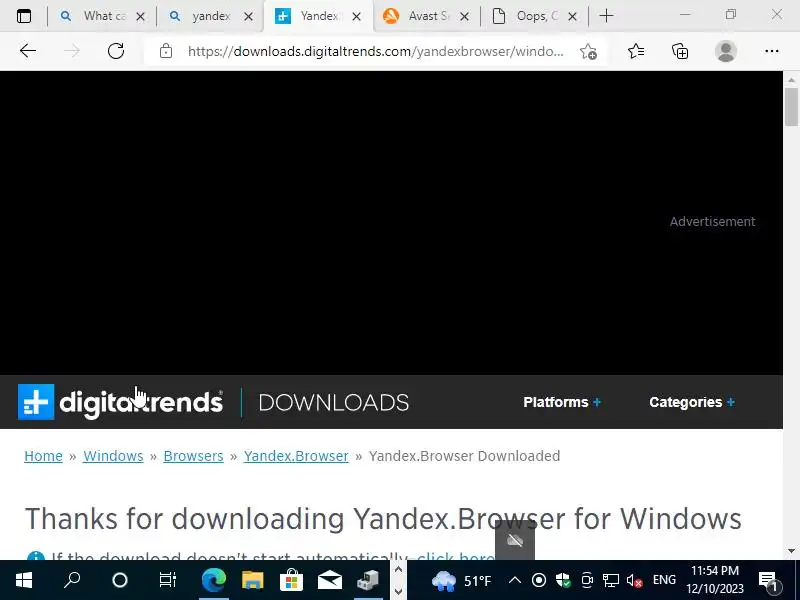Click the address bar URL

point(376,52)
